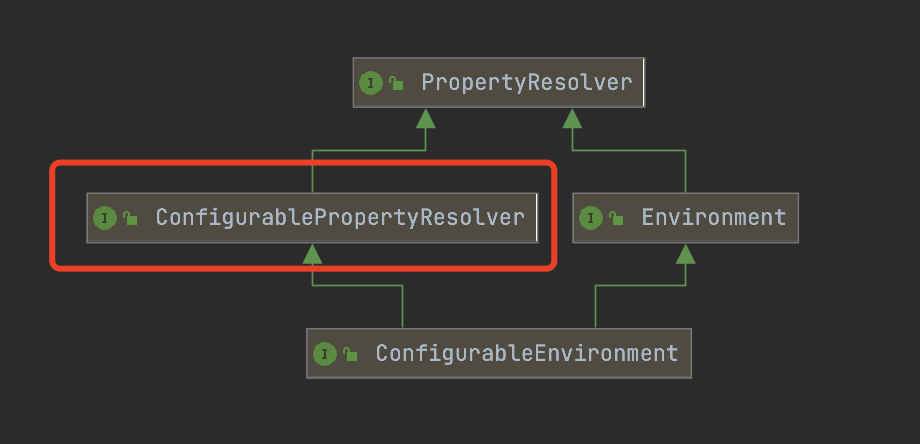Click the right arrowhead under PropertyResolver

tap(572, 118)
